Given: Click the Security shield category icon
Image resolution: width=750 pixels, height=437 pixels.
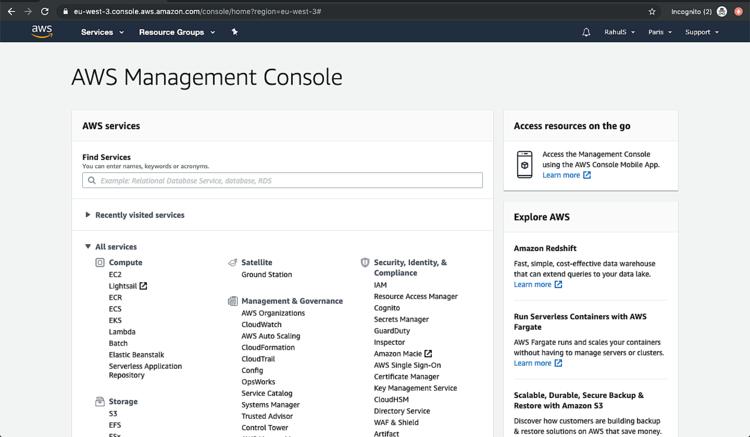Looking at the screenshot, I should [365, 262].
